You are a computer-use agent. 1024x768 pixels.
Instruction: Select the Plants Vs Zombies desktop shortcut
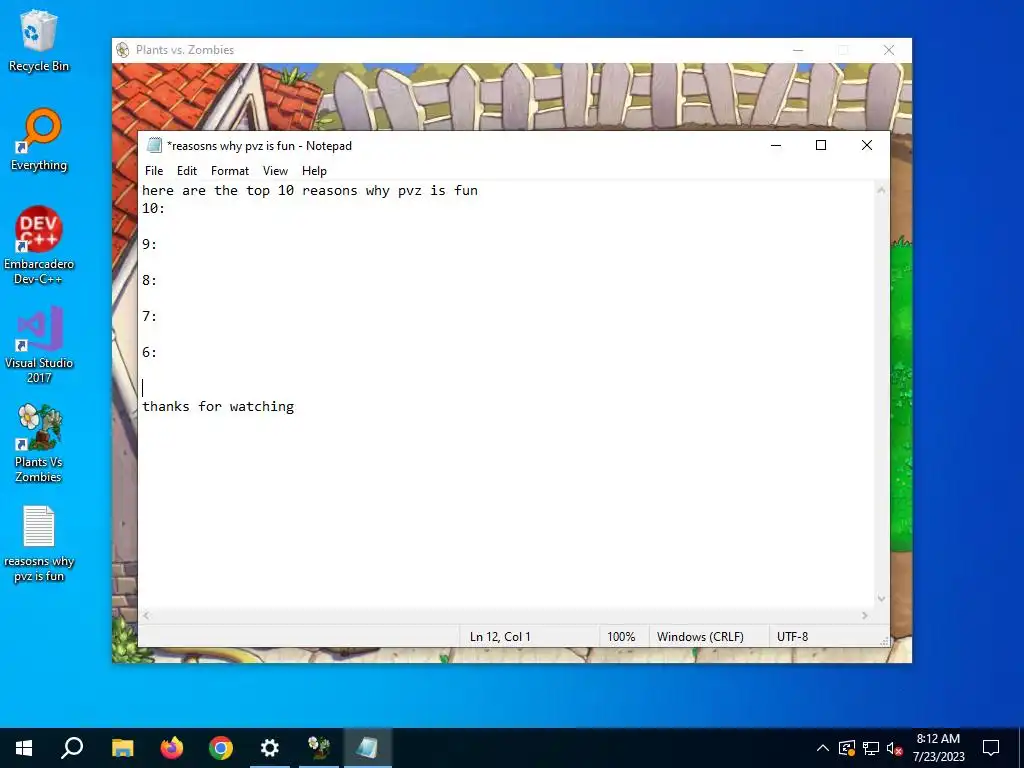[x=39, y=444]
